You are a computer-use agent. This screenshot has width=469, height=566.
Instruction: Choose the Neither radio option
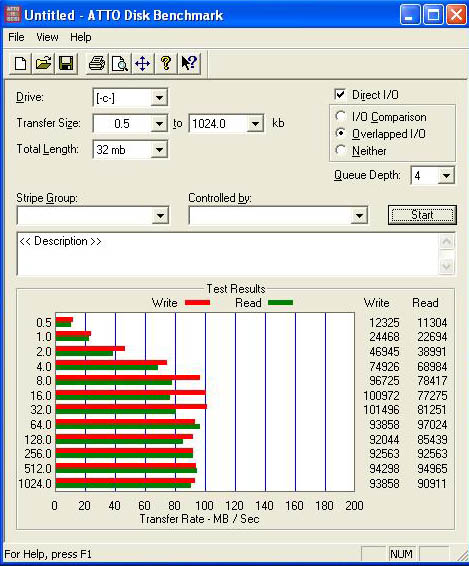point(340,150)
